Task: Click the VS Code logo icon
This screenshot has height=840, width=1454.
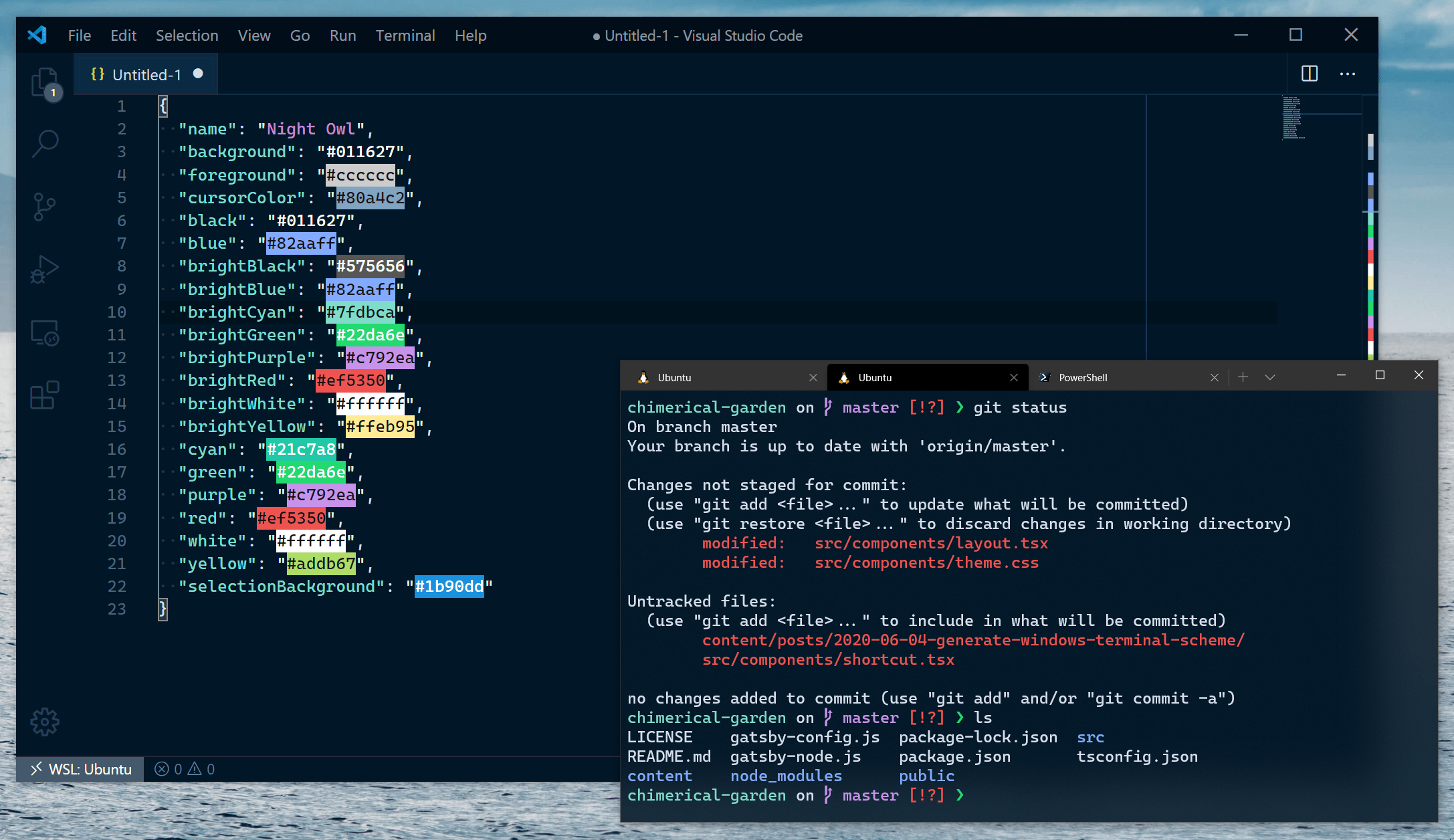Action: tap(37, 35)
